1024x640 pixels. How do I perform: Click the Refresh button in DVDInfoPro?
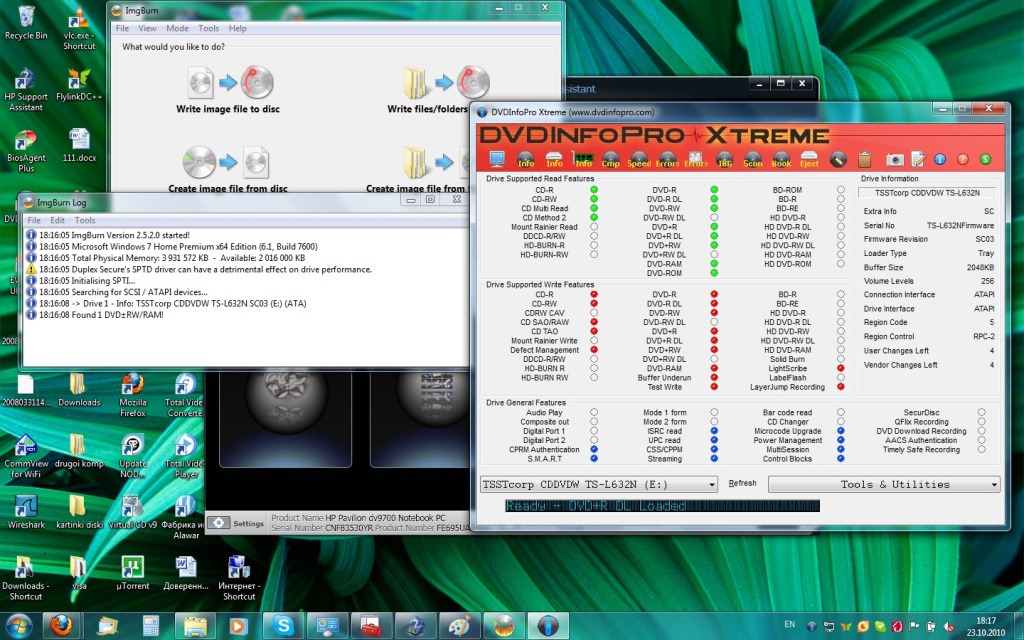coord(742,483)
